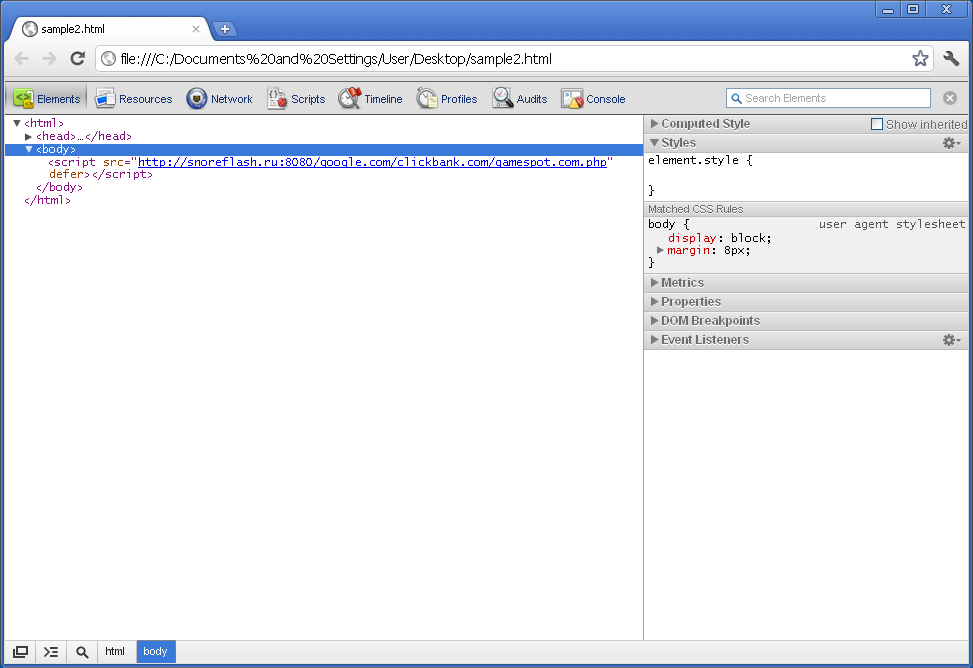Enable the Show inherited checkbox
The image size is (973, 668).
point(877,124)
